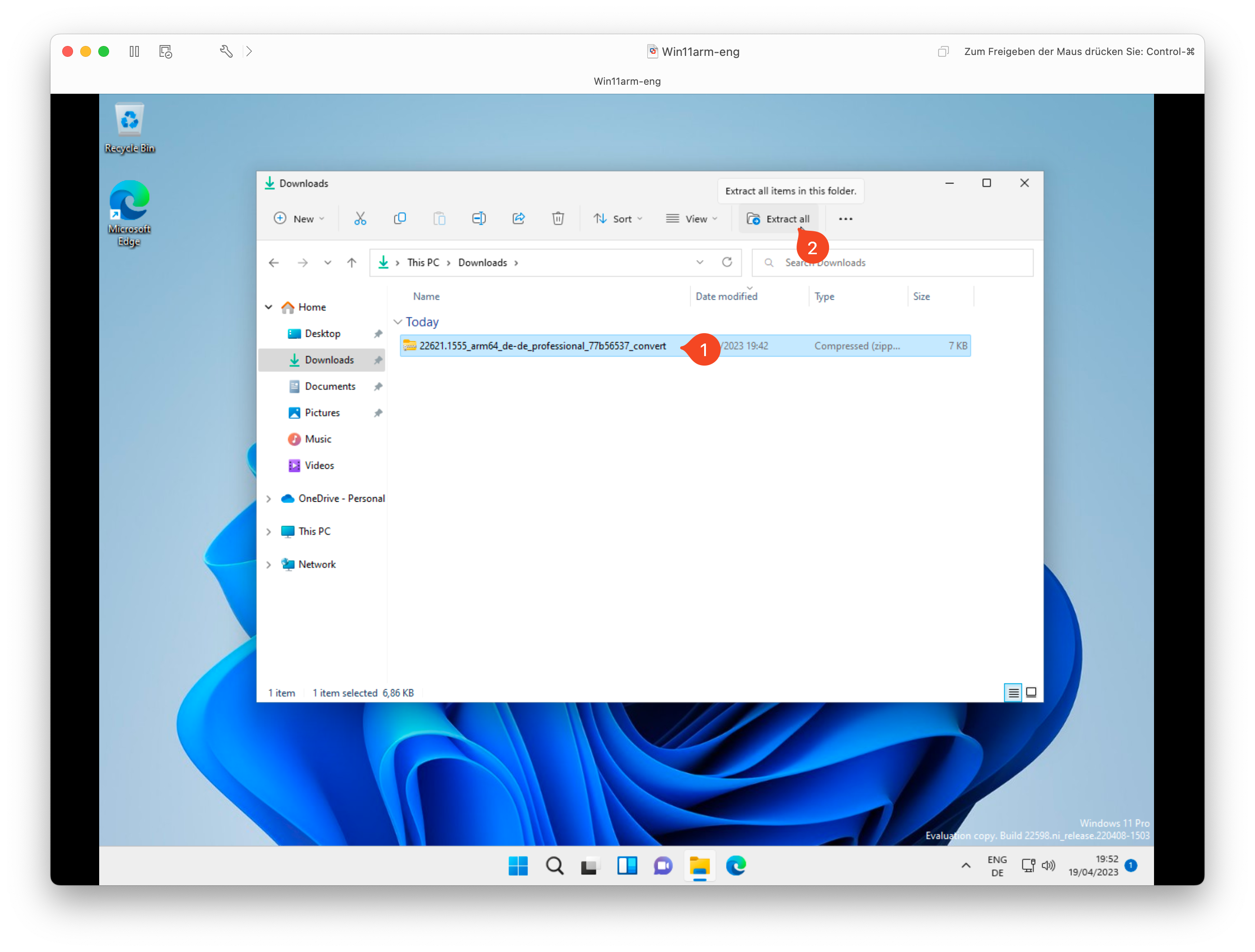Screen dimensions: 1255x952
Task: Click the Share icon in the toolbar
Action: point(518,219)
